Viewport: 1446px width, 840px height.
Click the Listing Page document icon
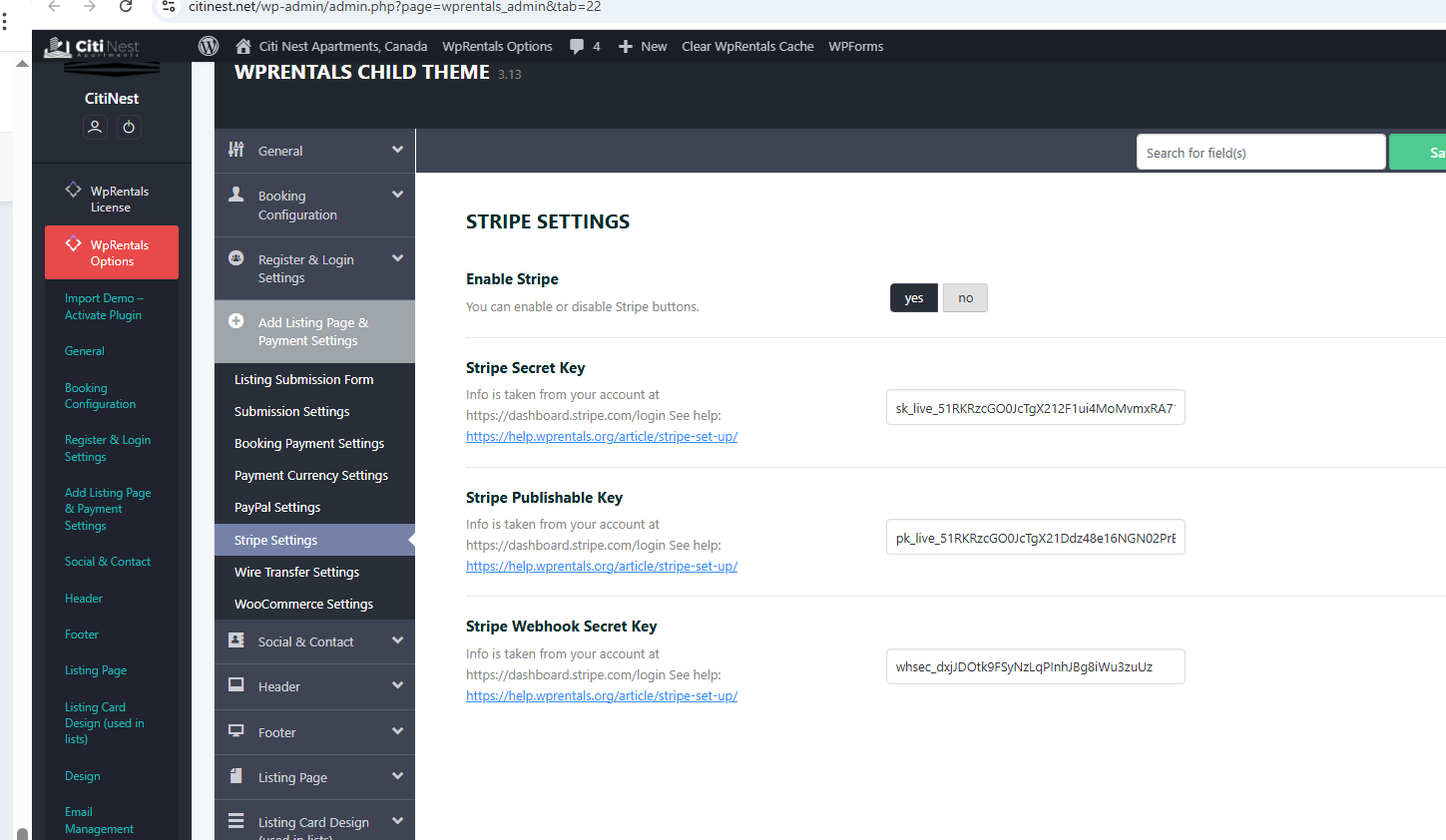237,775
